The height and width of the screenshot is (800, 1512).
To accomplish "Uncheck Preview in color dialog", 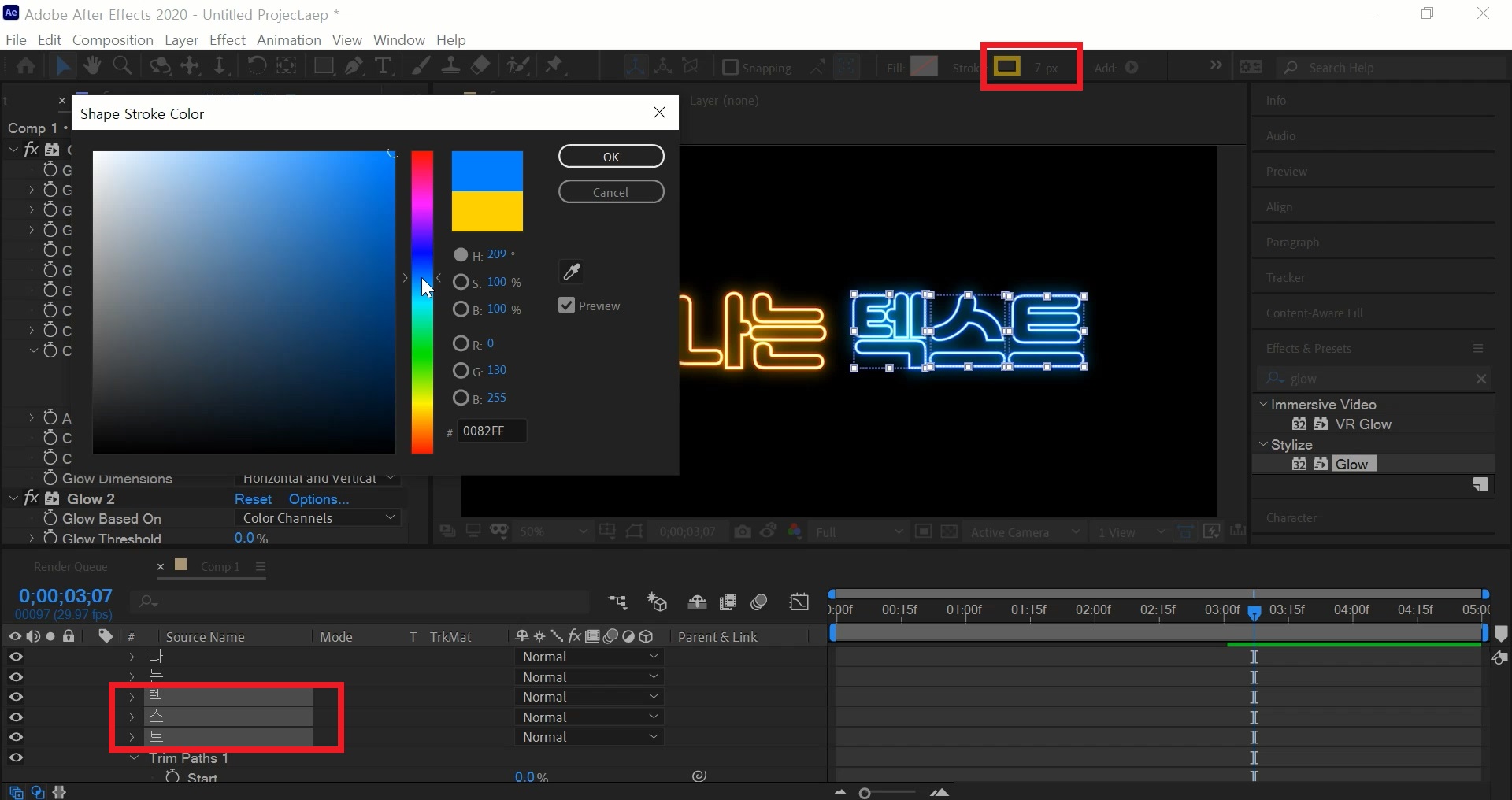I will pos(566,306).
